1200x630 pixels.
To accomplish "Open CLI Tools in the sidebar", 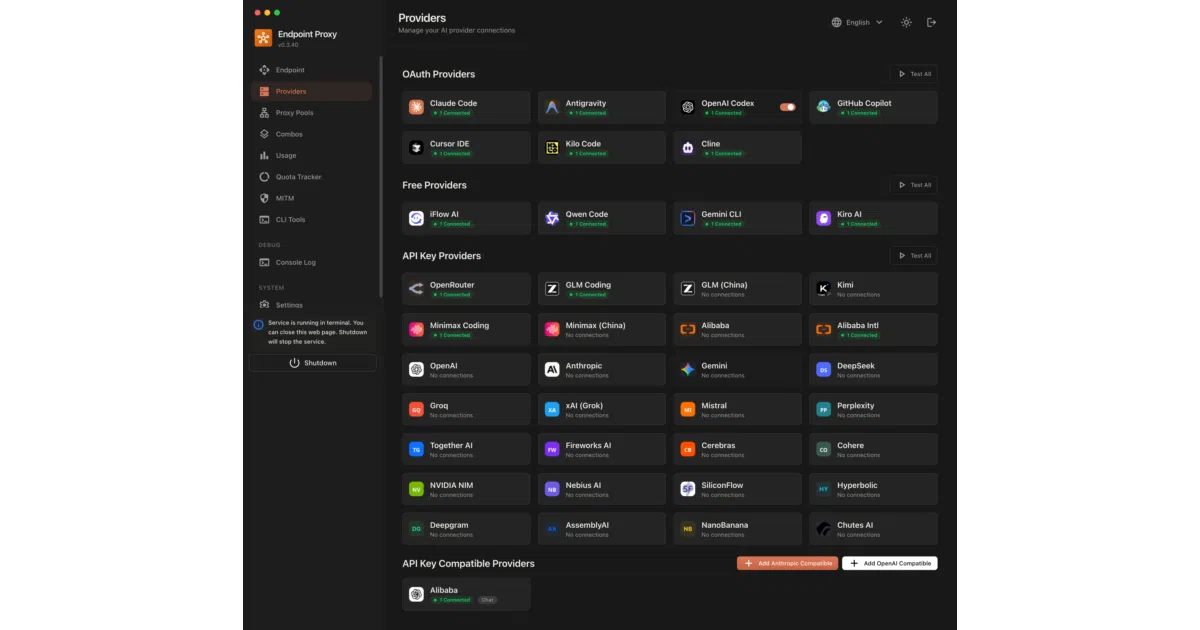I will coord(311,219).
